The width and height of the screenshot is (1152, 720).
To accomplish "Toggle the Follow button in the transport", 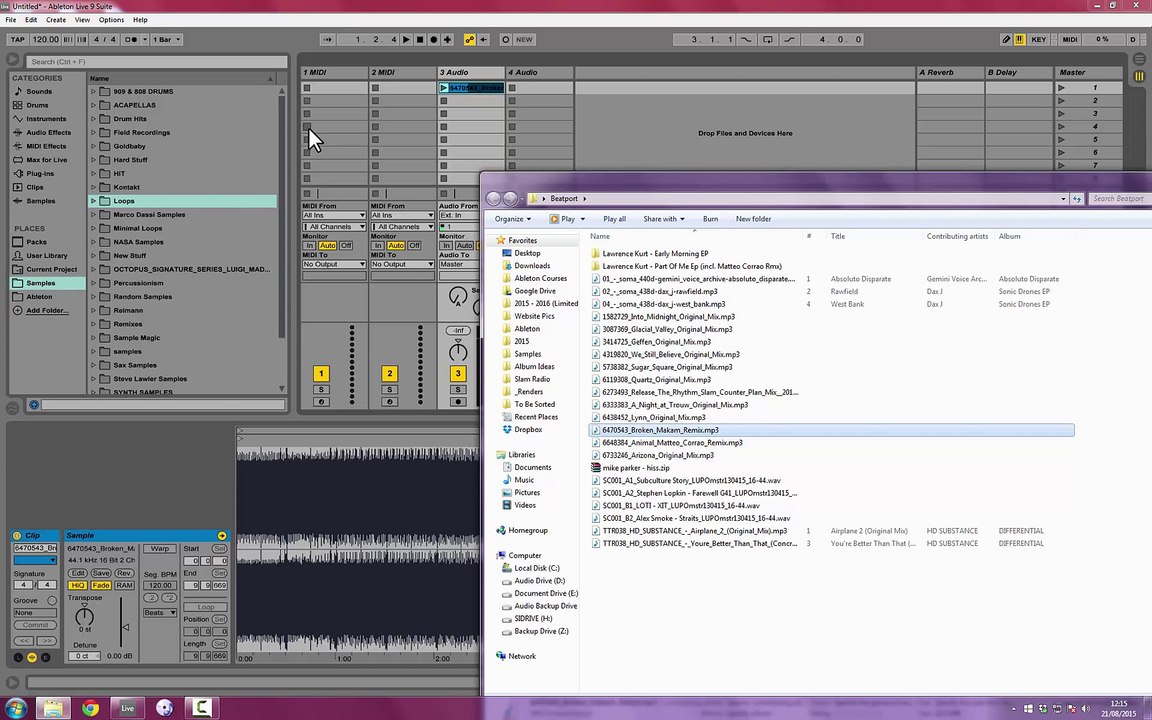I will [328, 40].
